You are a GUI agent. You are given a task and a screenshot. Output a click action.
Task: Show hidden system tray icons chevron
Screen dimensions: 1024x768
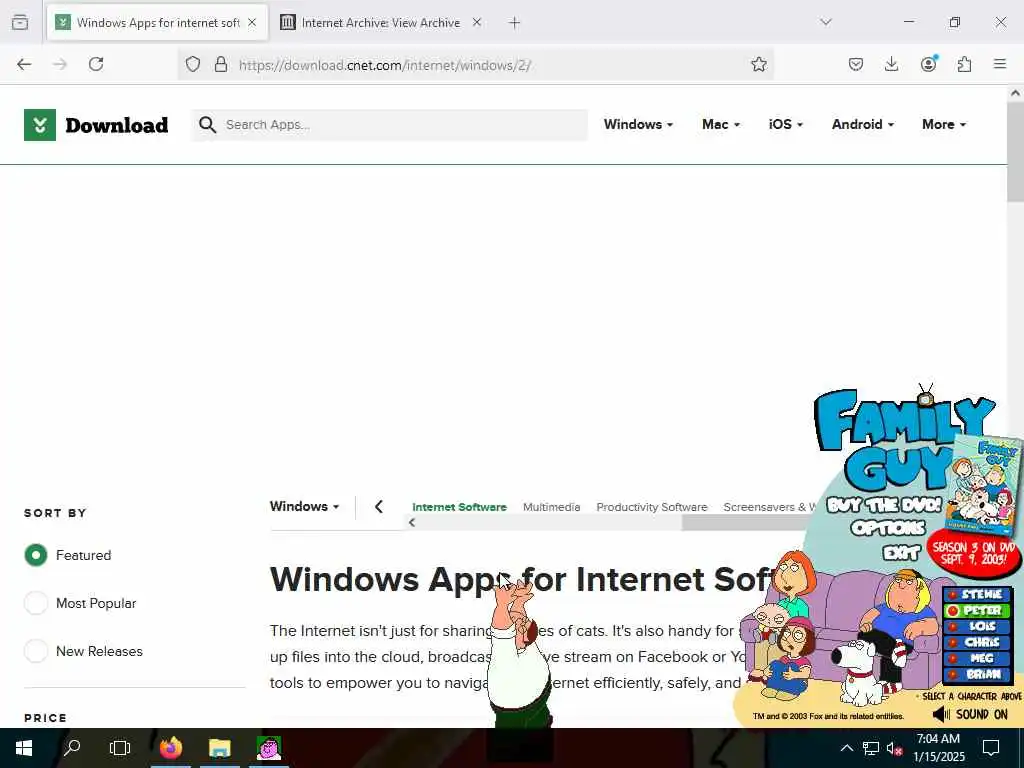846,748
